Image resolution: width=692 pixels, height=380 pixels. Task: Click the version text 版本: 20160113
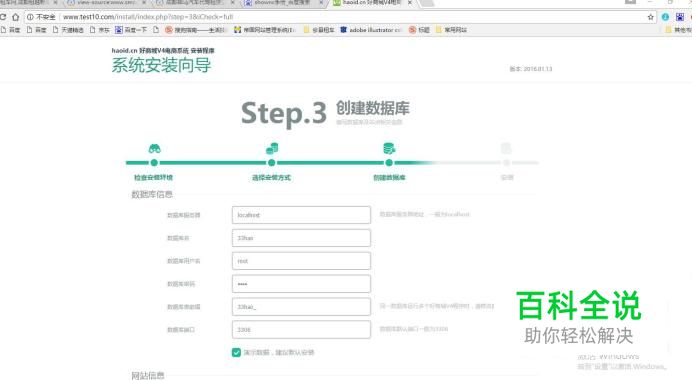[531, 69]
